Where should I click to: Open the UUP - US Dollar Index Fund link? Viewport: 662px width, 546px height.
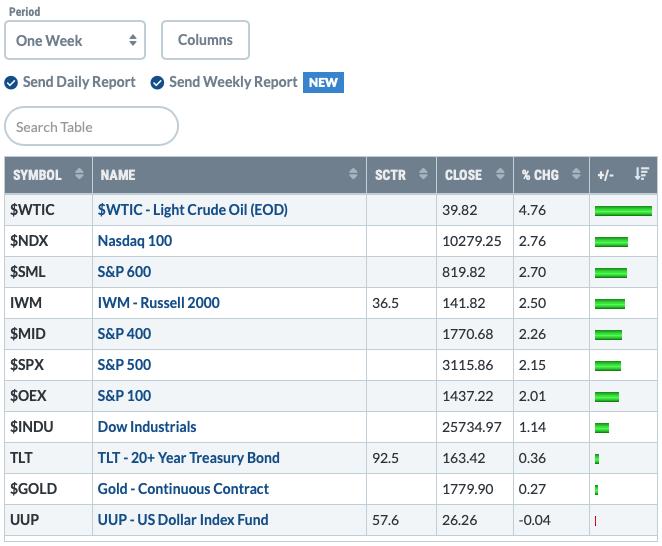(x=183, y=520)
